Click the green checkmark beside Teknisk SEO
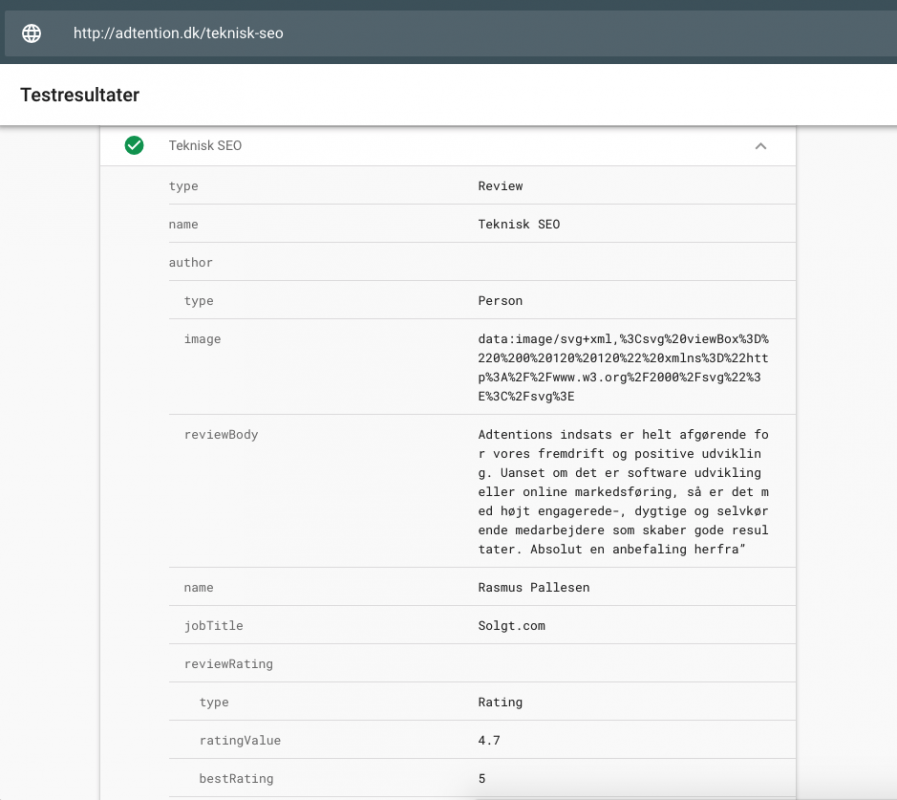The image size is (897, 800). point(134,145)
